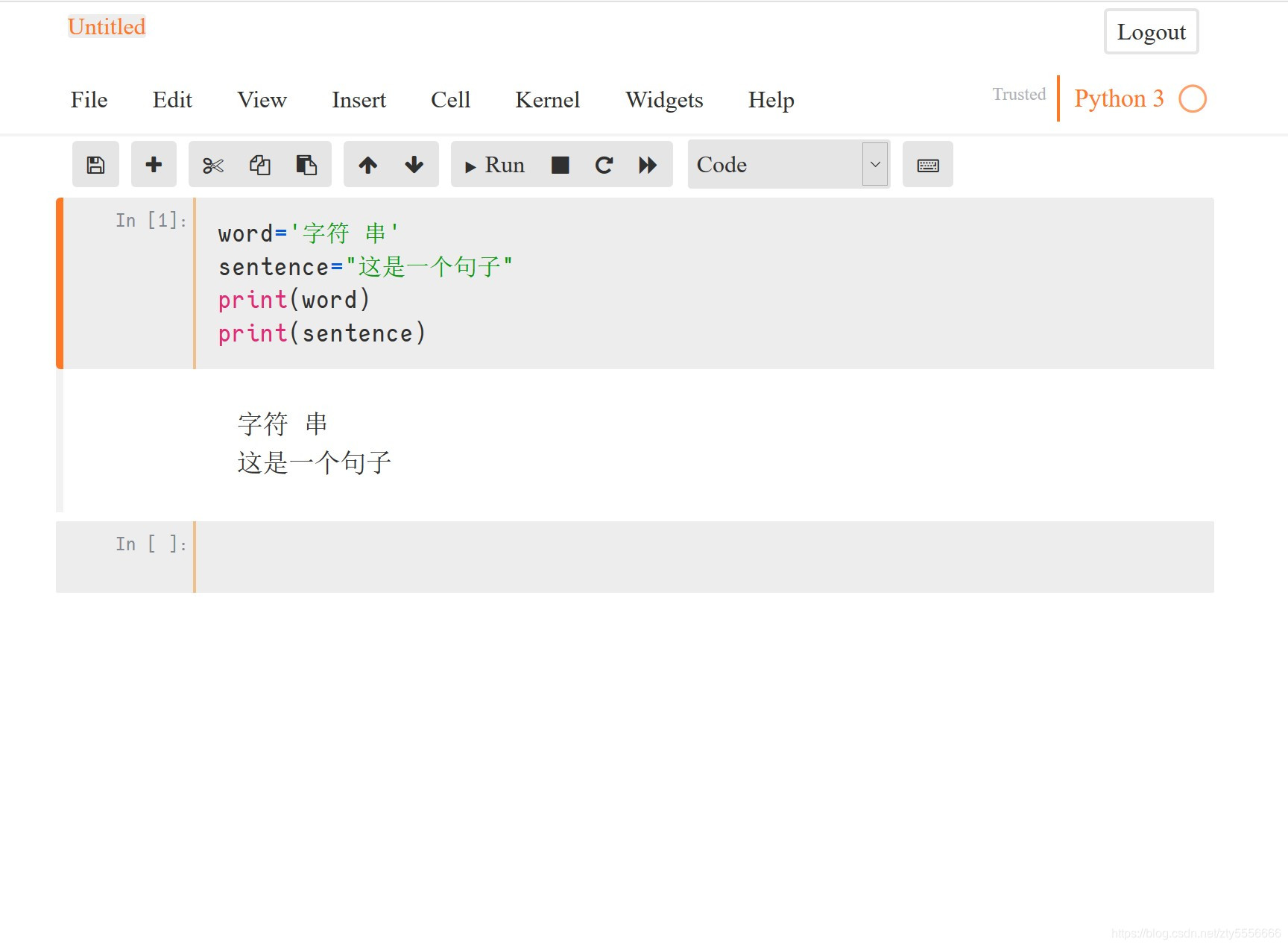Restart the kernel with the circular arrow icon
Screen dimensions: 1288x947
pos(604,165)
